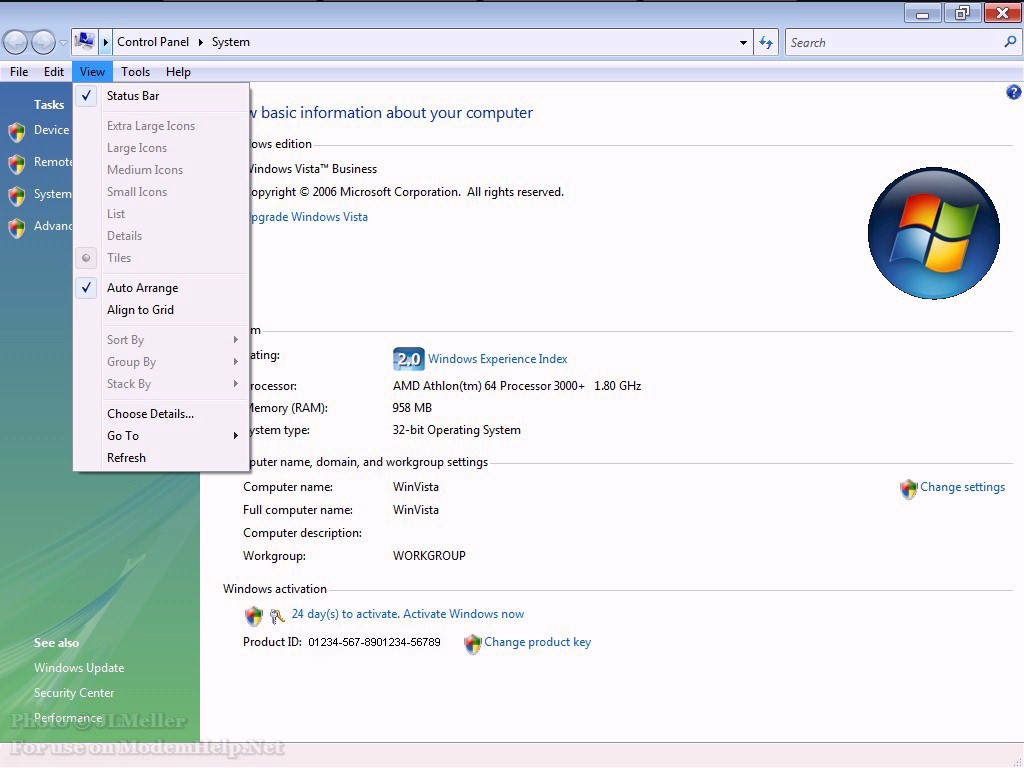This screenshot has height=768, width=1024.
Task: Click the Product ID number text
Action: (374, 643)
